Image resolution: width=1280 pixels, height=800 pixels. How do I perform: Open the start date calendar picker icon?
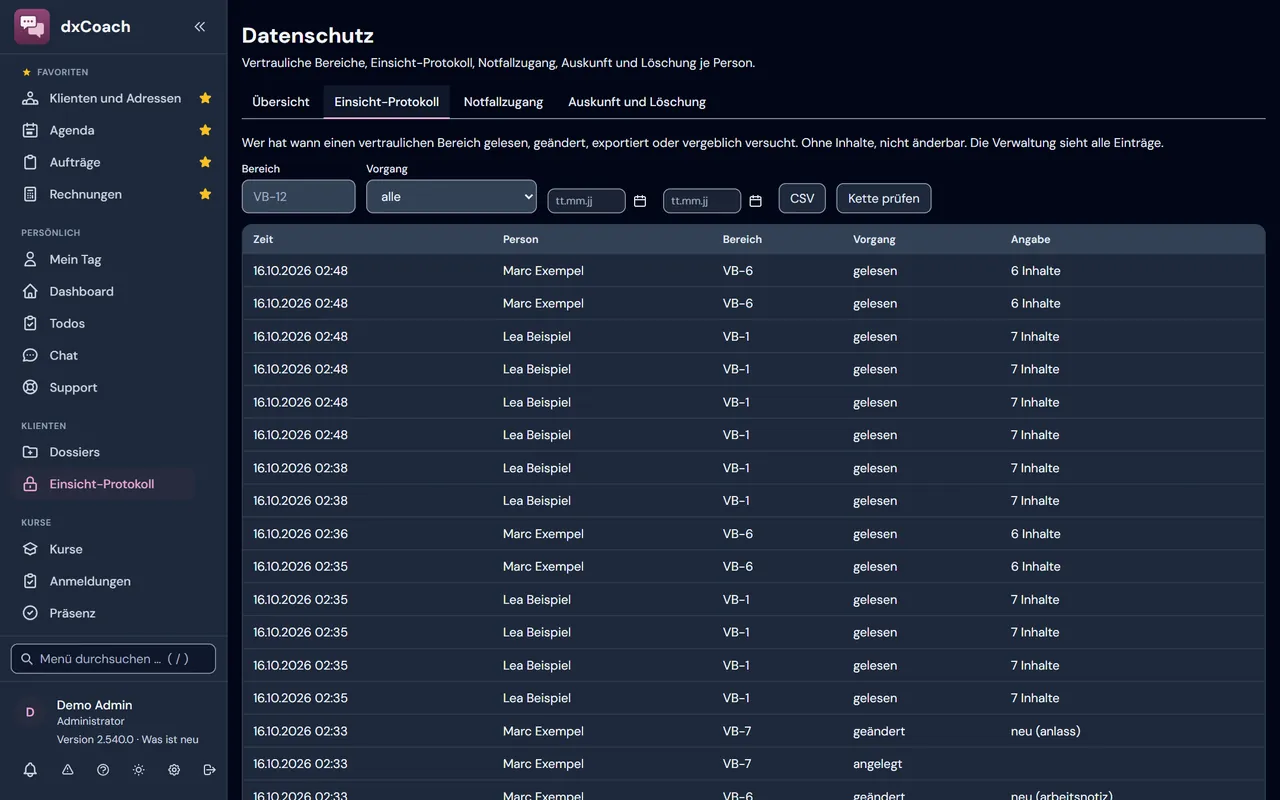pyautogui.click(x=640, y=201)
